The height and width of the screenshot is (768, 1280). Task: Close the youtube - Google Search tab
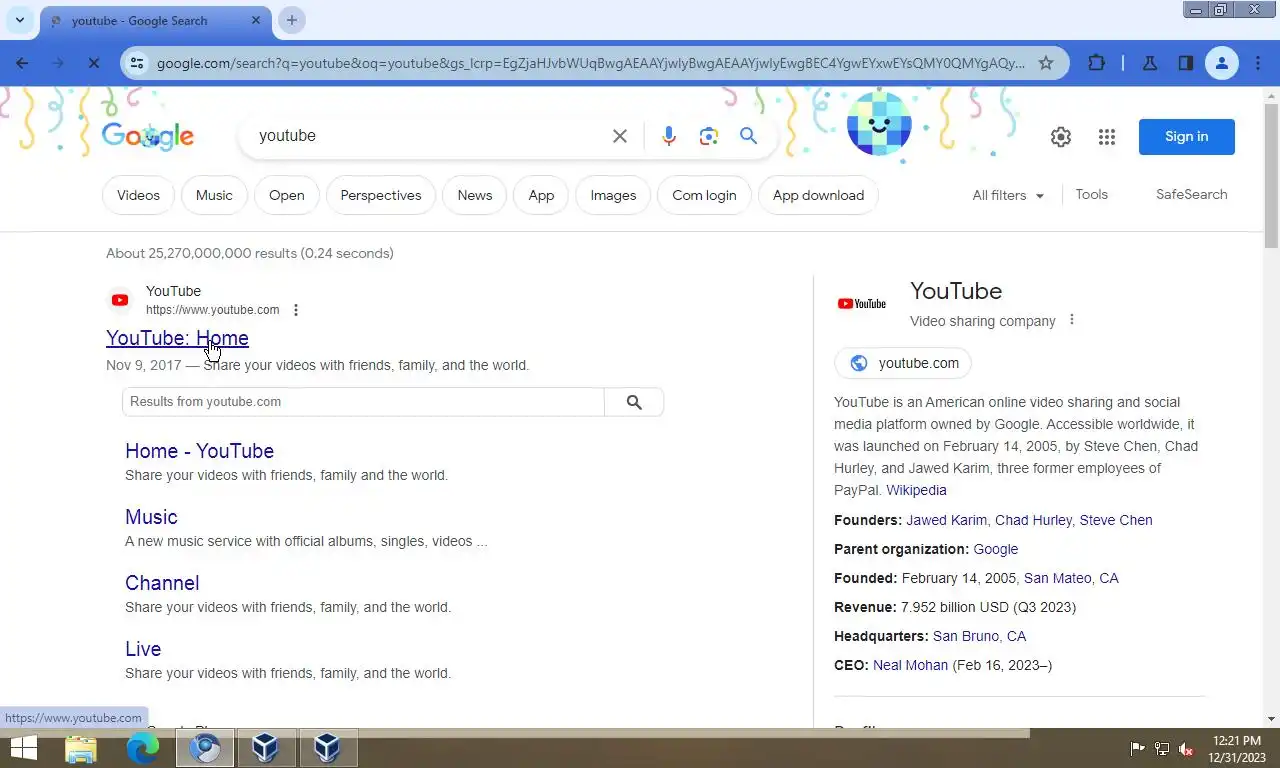point(256,20)
